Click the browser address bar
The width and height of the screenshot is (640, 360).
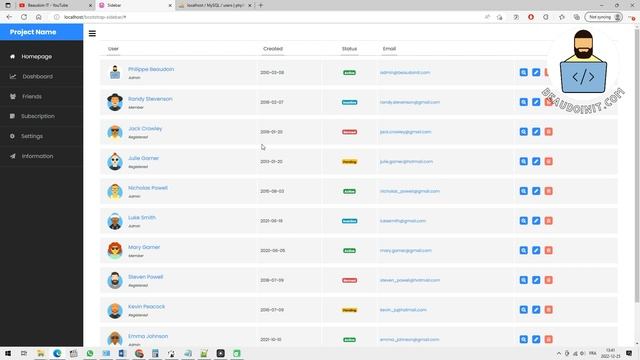[x=269, y=17]
